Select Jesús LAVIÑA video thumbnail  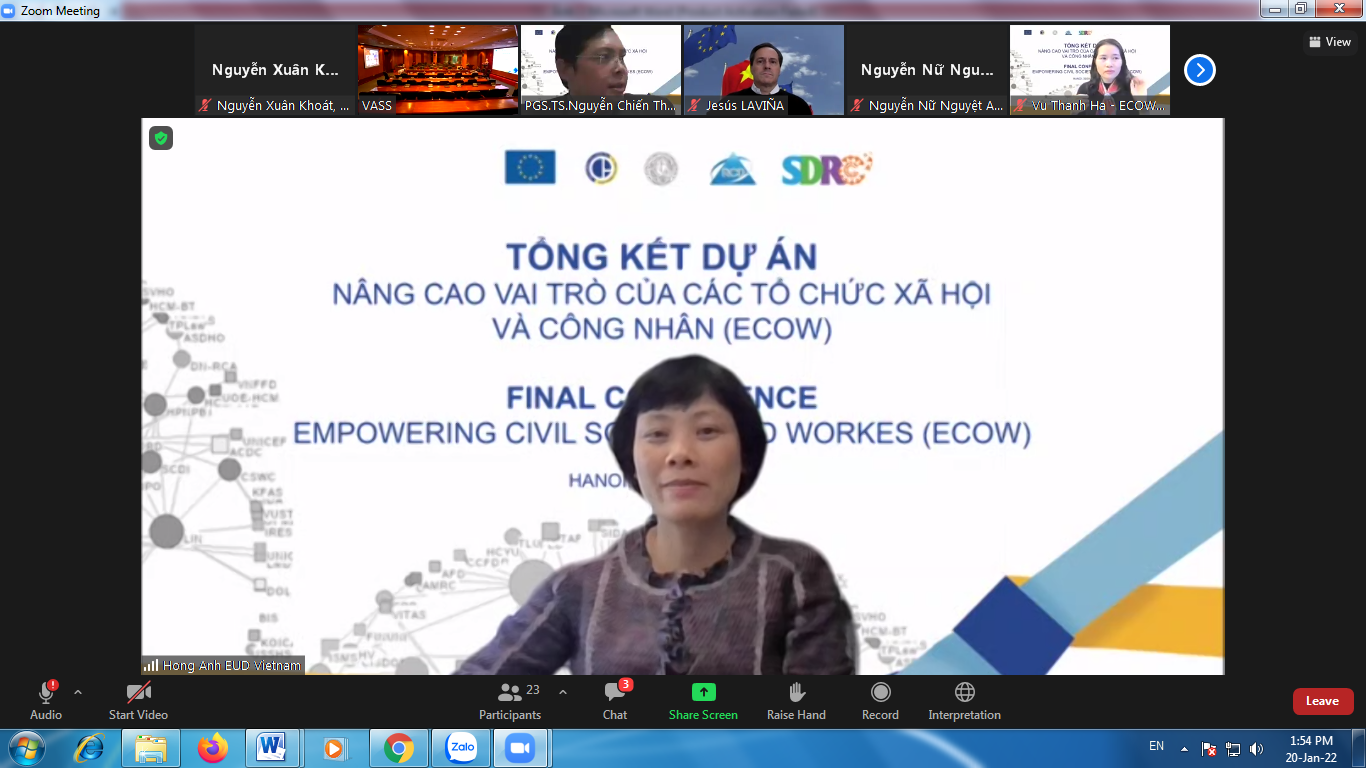coord(764,70)
